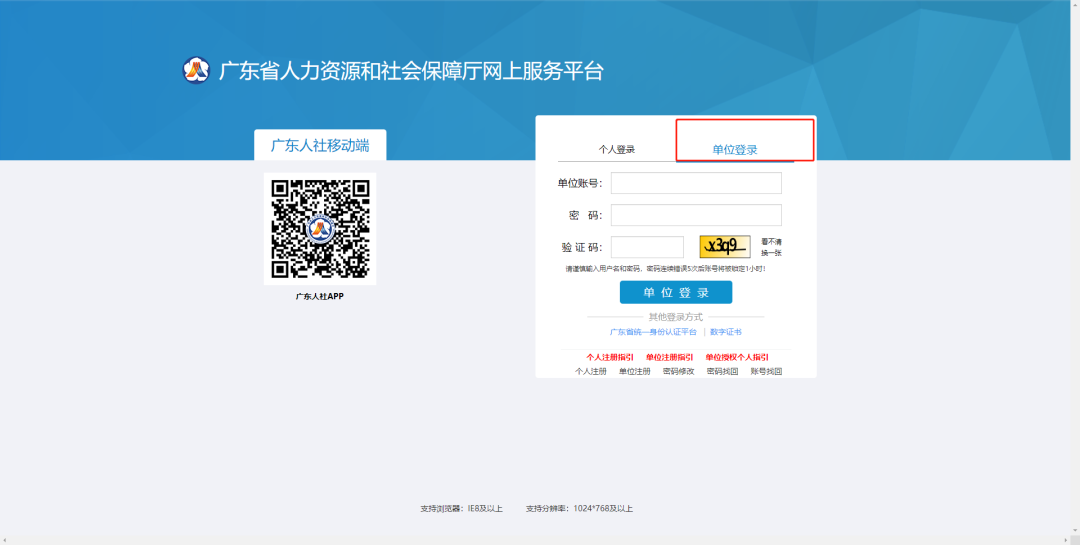Image resolution: width=1080 pixels, height=545 pixels.
Task: Open the 密码修改 link
Action: click(679, 371)
